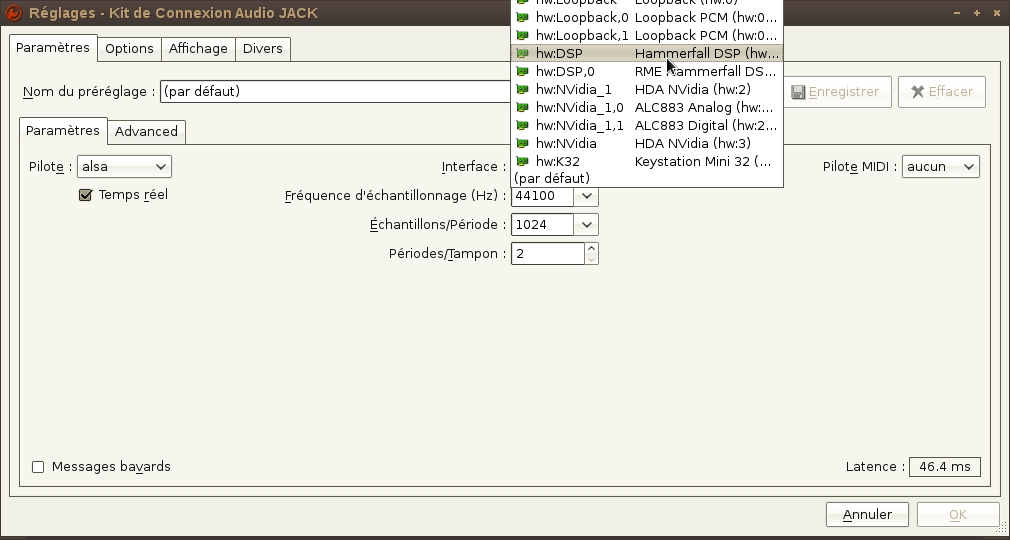Click the Effacer button

942,92
